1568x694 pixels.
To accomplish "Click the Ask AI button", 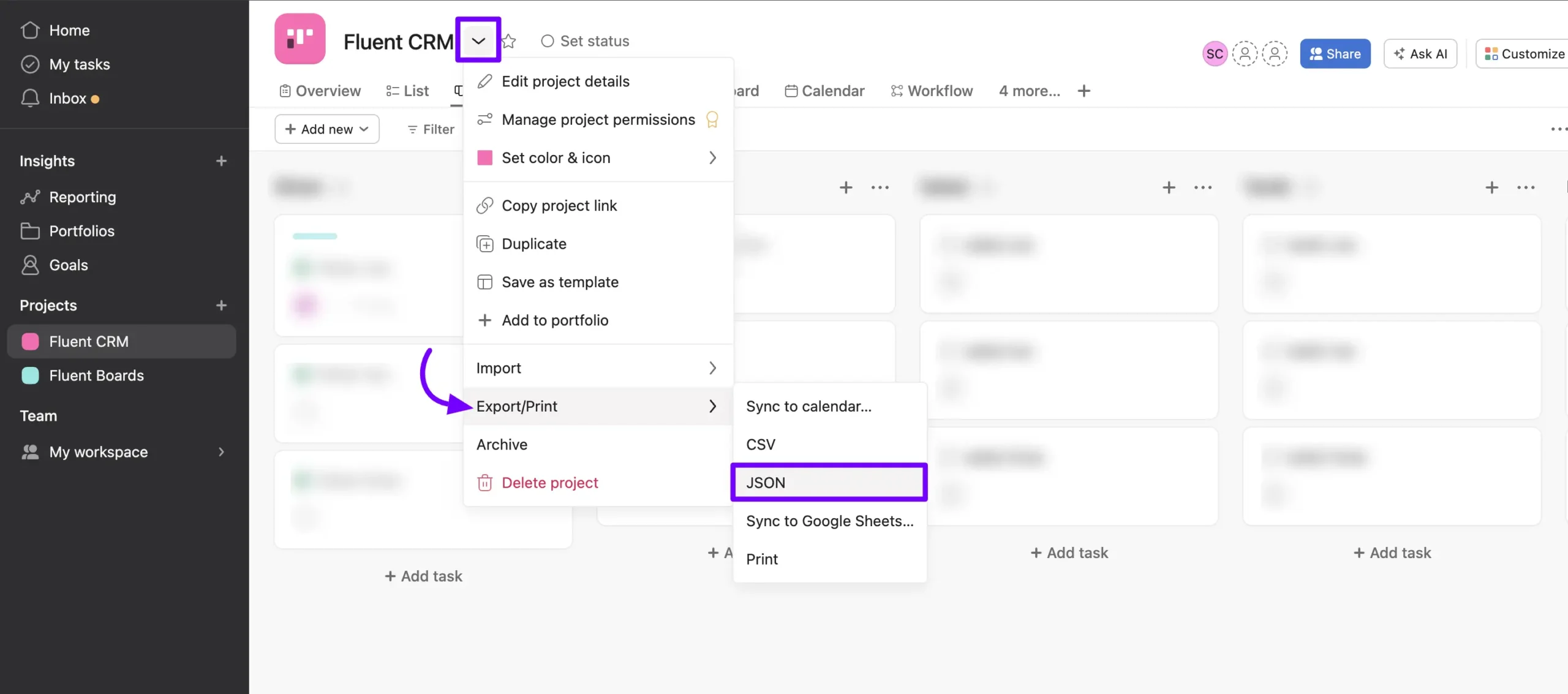I will click(1420, 53).
